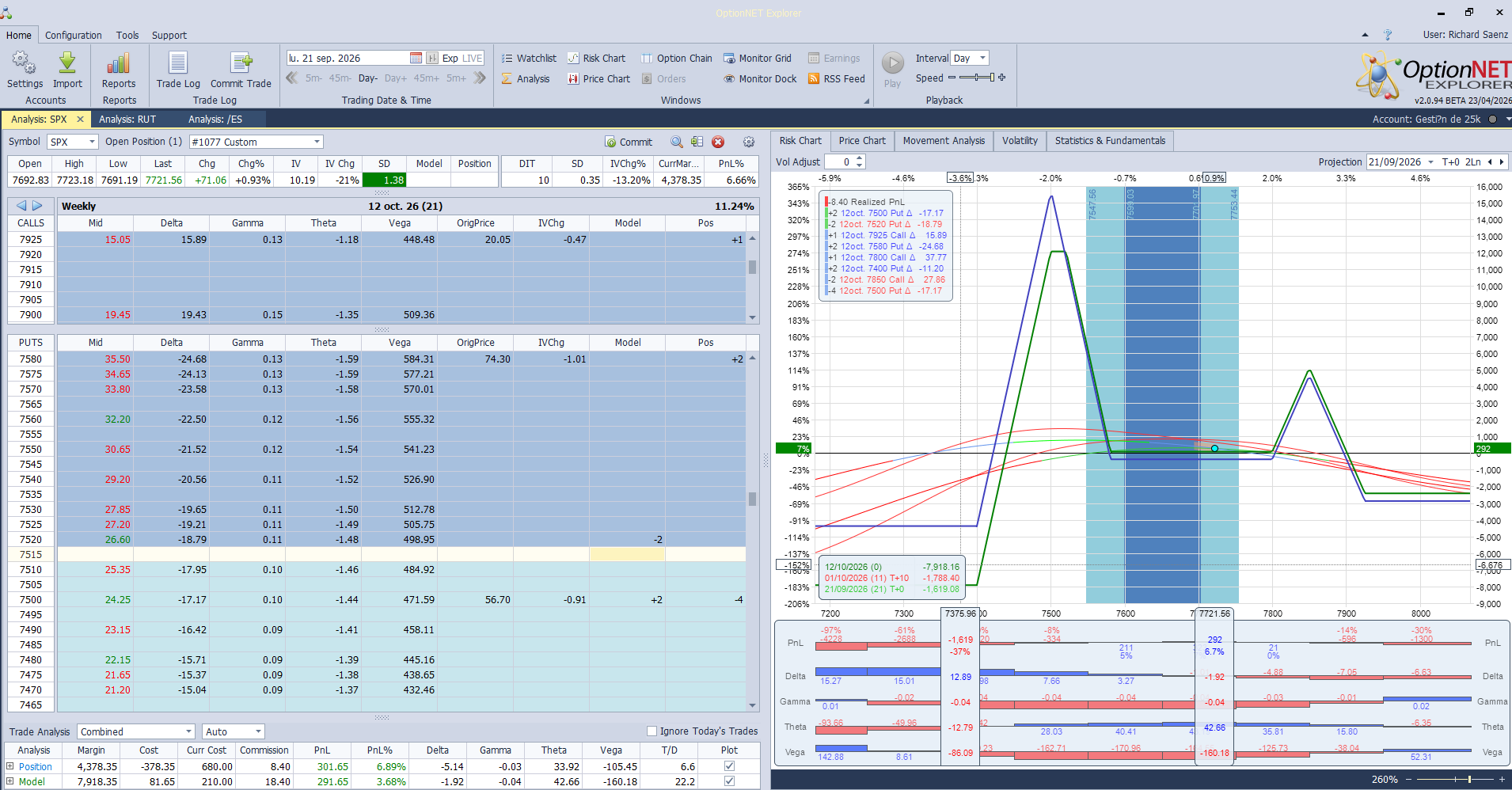Open Statistics & Fundamentals tab
The width and height of the screenshot is (1512, 790).
[1110, 141]
